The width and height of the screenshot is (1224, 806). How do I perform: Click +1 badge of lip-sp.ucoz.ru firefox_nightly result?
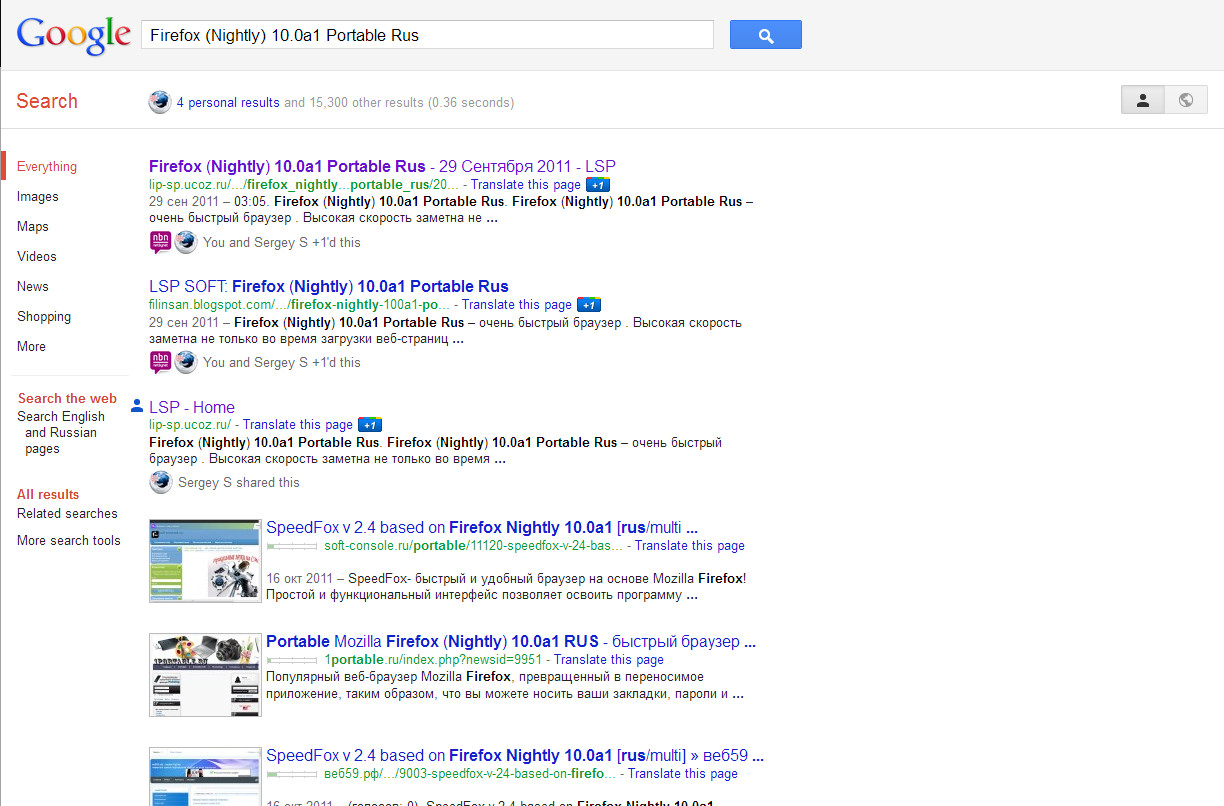click(598, 185)
